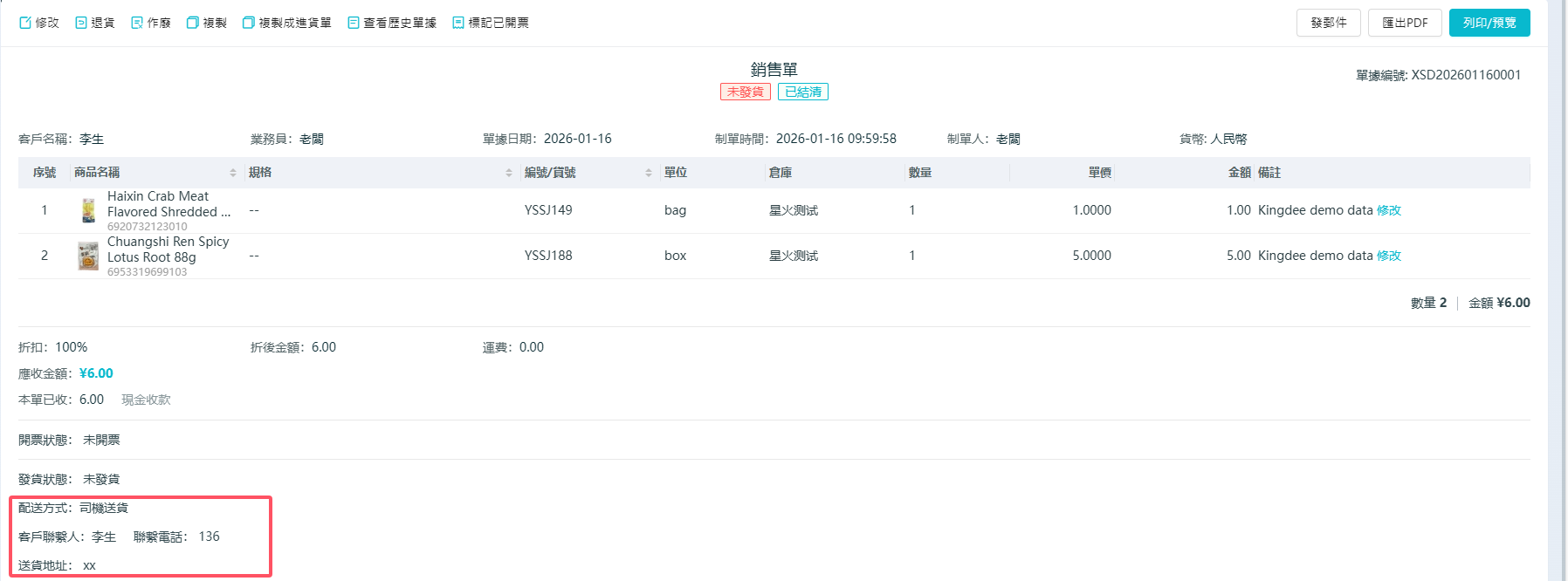1568x581 pixels.
Task: Click the 複製成進貨單 icon
Action: pos(249,23)
